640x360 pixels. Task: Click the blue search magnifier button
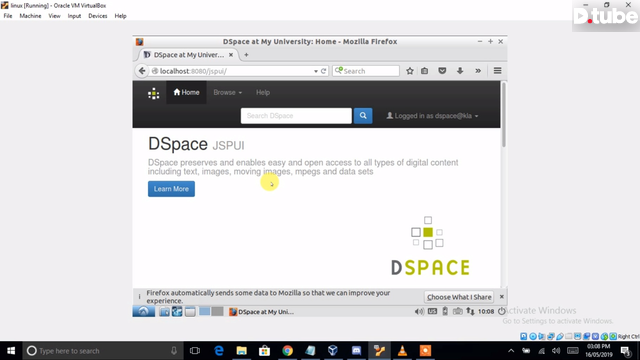[x=363, y=116]
